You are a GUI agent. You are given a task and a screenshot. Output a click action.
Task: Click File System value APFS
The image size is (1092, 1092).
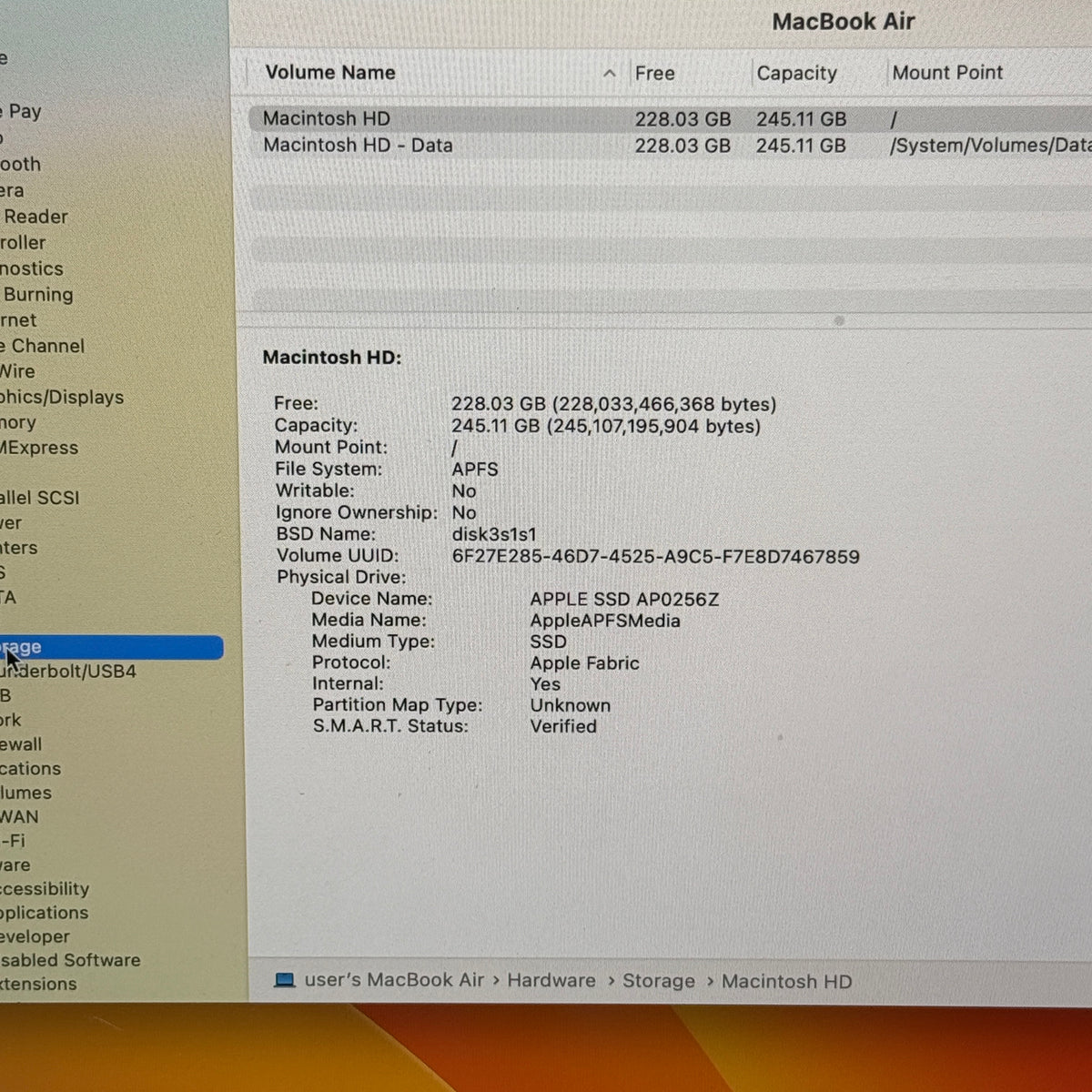click(x=475, y=470)
